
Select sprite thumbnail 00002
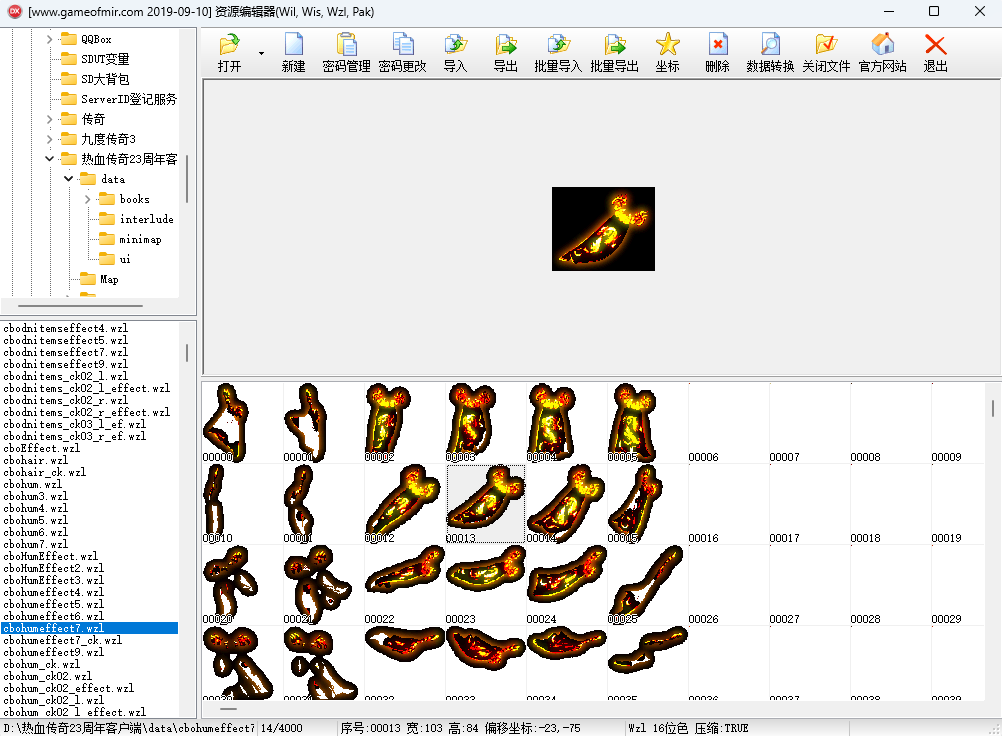[x=404, y=422]
